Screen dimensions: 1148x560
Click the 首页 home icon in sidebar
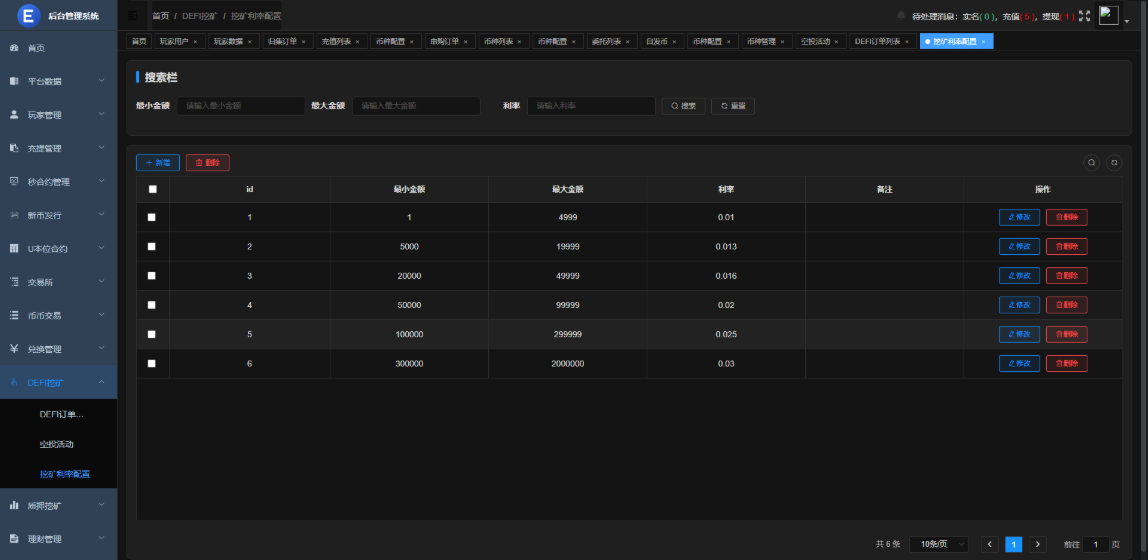click(x=14, y=48)
